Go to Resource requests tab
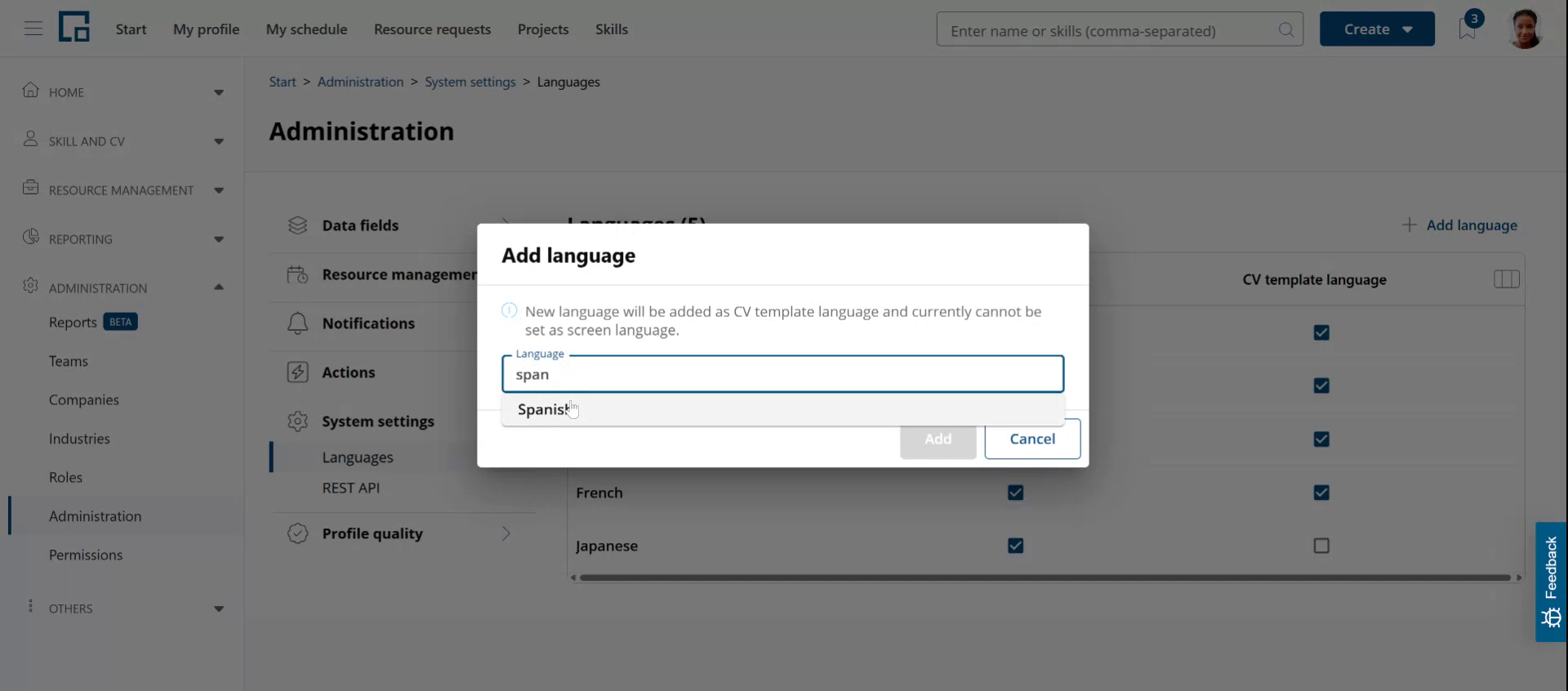Viewport: 1568px width, 691px height. point(432,29)
